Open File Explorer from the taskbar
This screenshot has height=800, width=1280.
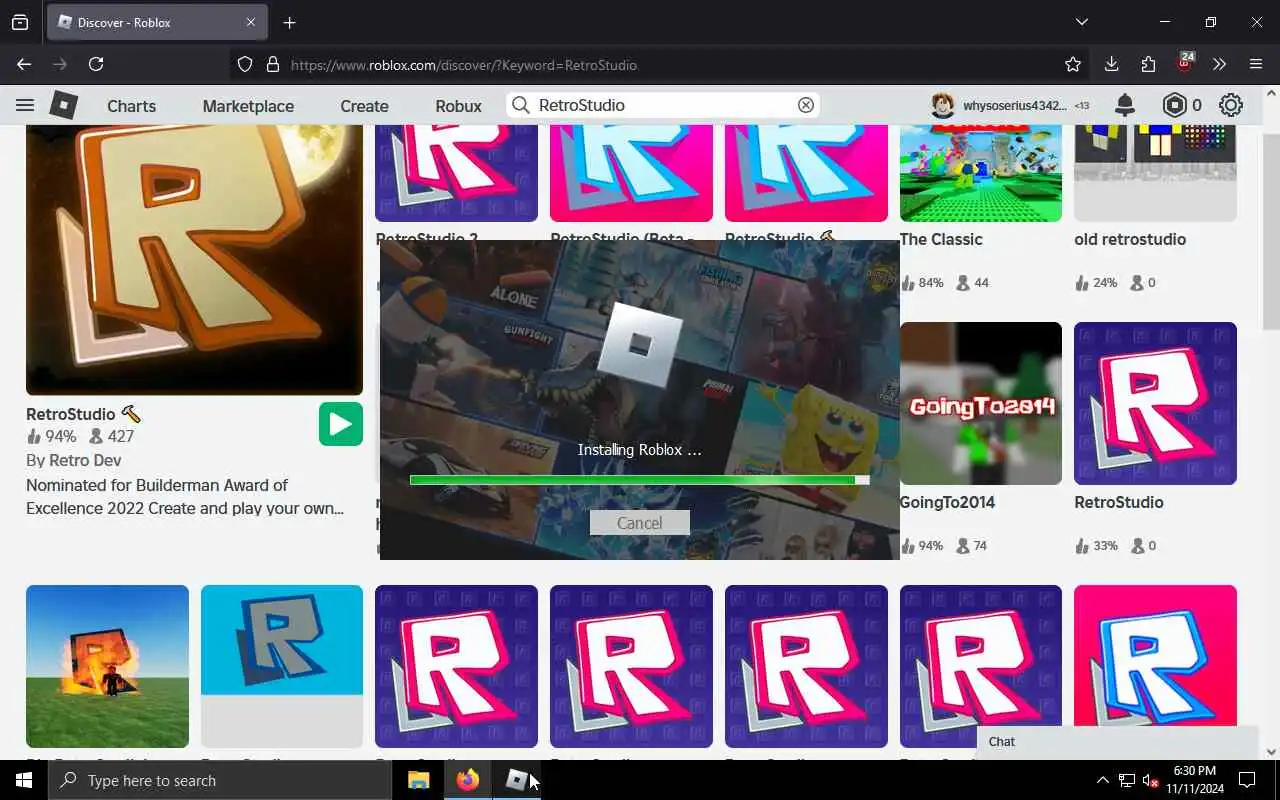pos(418,780)
